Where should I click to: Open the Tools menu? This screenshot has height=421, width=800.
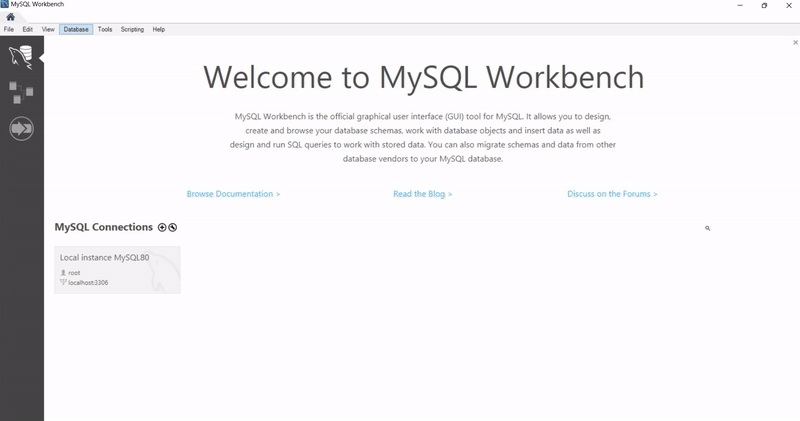click(105, 30)
